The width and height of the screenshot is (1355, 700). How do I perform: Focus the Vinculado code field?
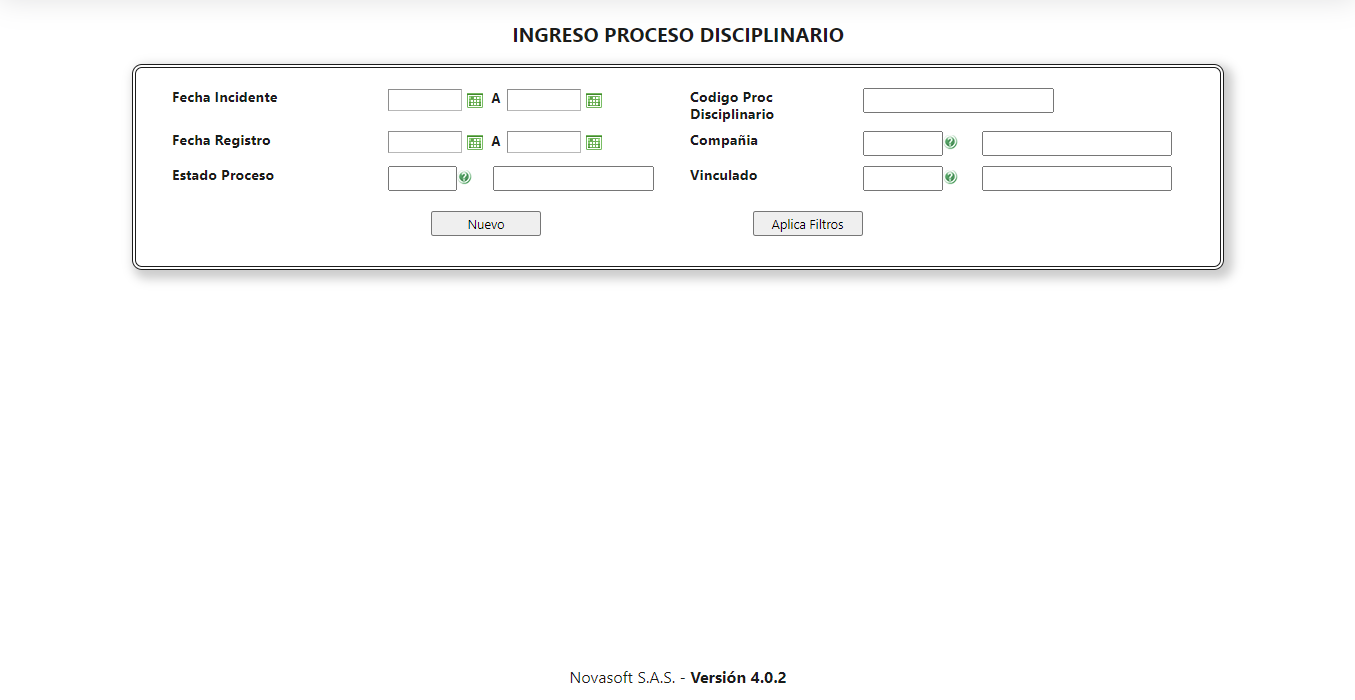pos(901,177)
